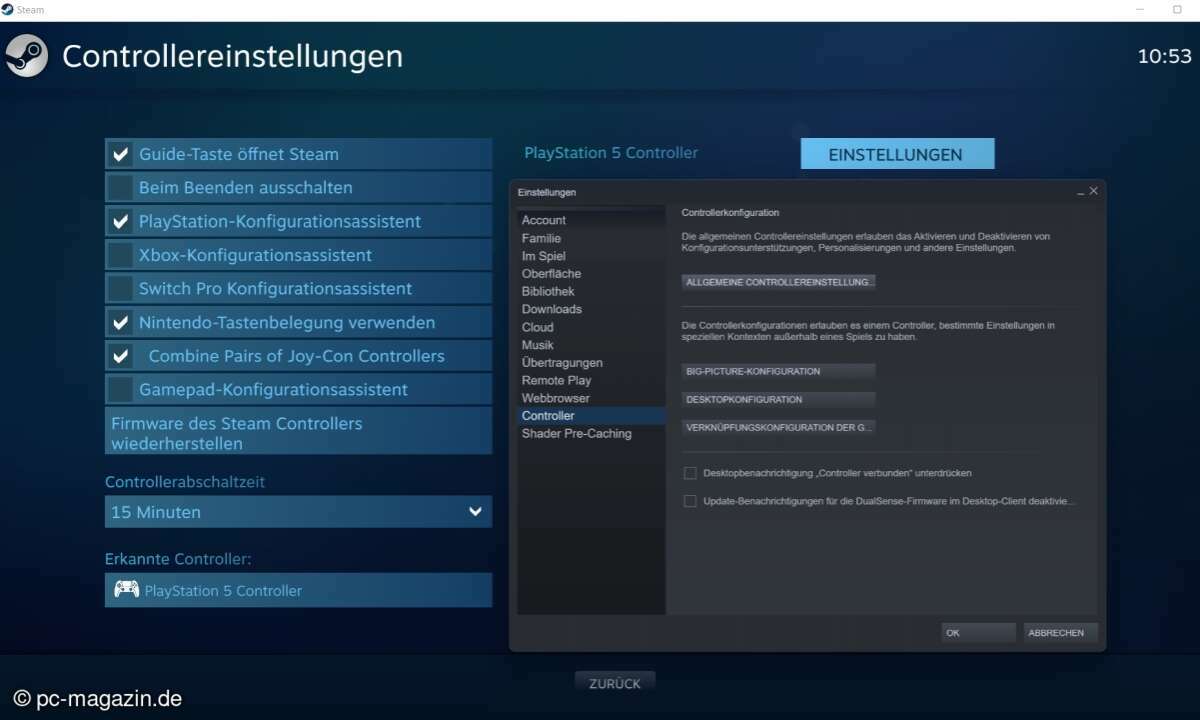Enable Beim Beenden ausschalten
The width and height of the screenshot is (1200, 720).
[120, 187]
